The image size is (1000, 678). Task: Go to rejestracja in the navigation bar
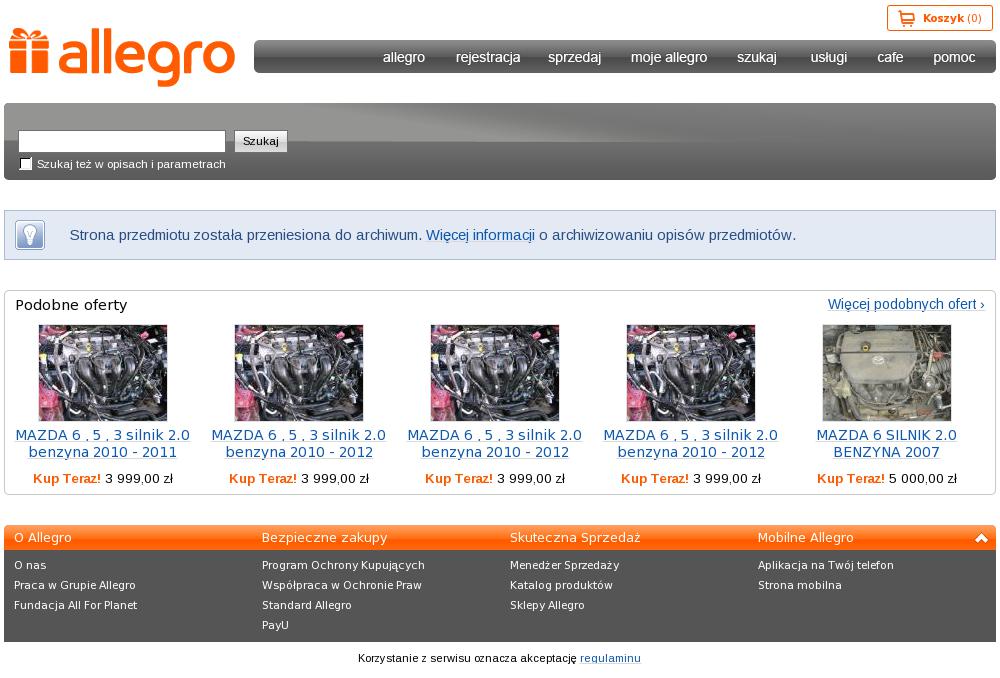[488, 57]
